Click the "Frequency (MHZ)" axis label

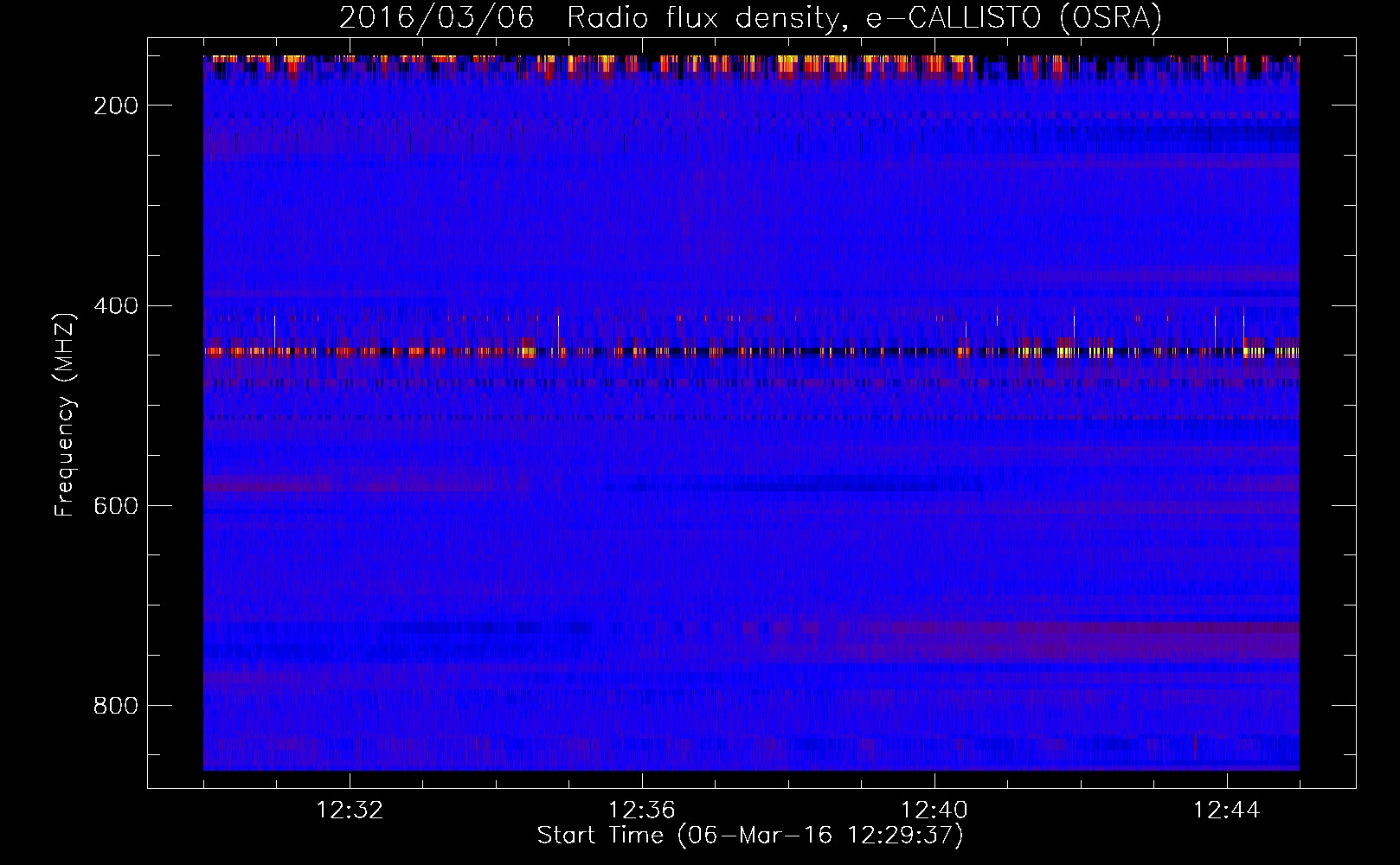(x=65, y=414)
